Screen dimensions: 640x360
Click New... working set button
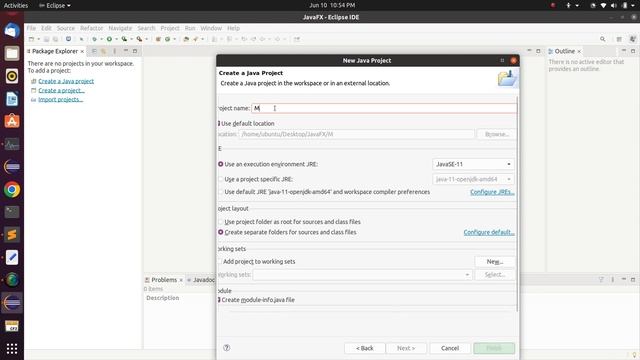point(495,262)
